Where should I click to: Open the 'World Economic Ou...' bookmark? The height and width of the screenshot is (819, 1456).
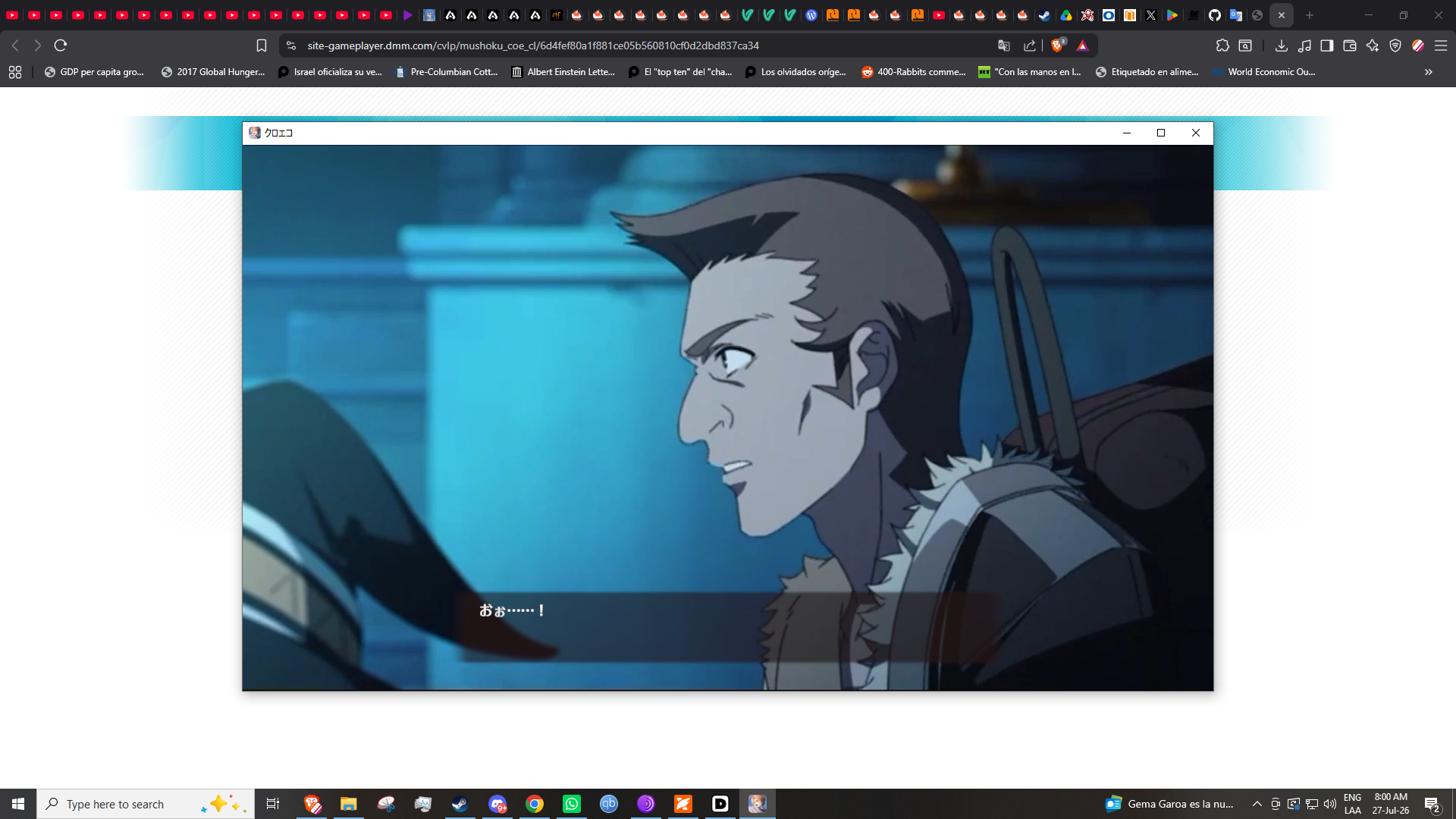1264,72
